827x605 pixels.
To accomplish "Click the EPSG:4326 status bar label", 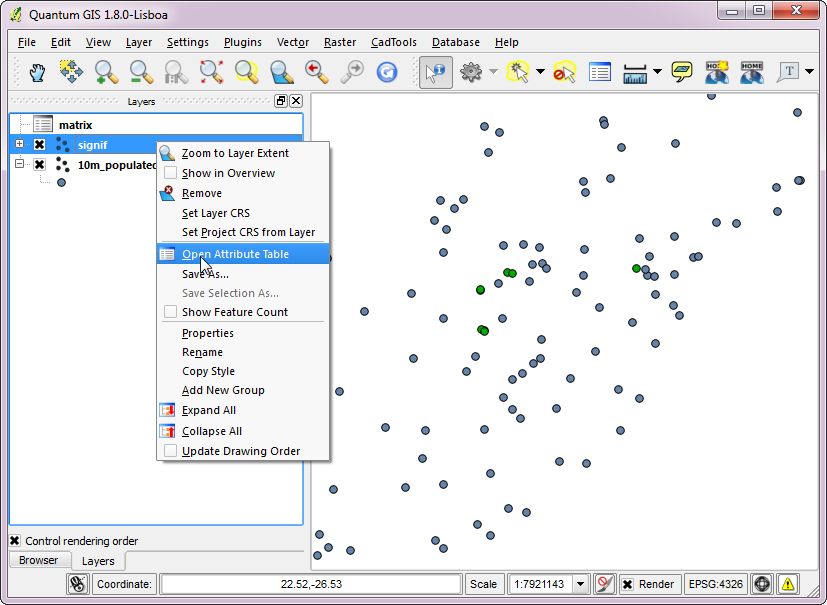I will point(715,584).
